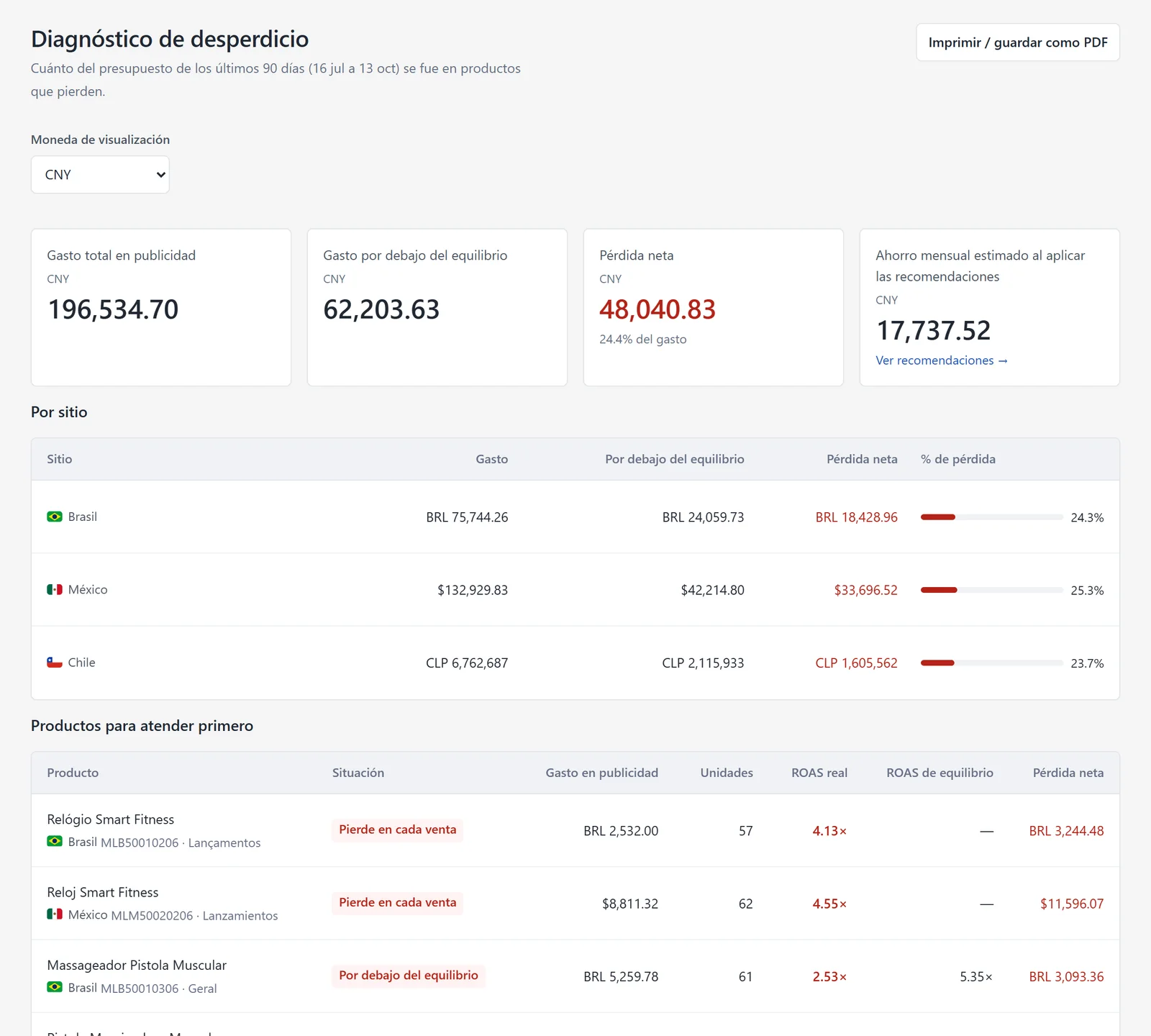This screenshot has height=1036, width=1151.
Task: Open the CNY currency dropdown
Action: (x=100, y=175)
